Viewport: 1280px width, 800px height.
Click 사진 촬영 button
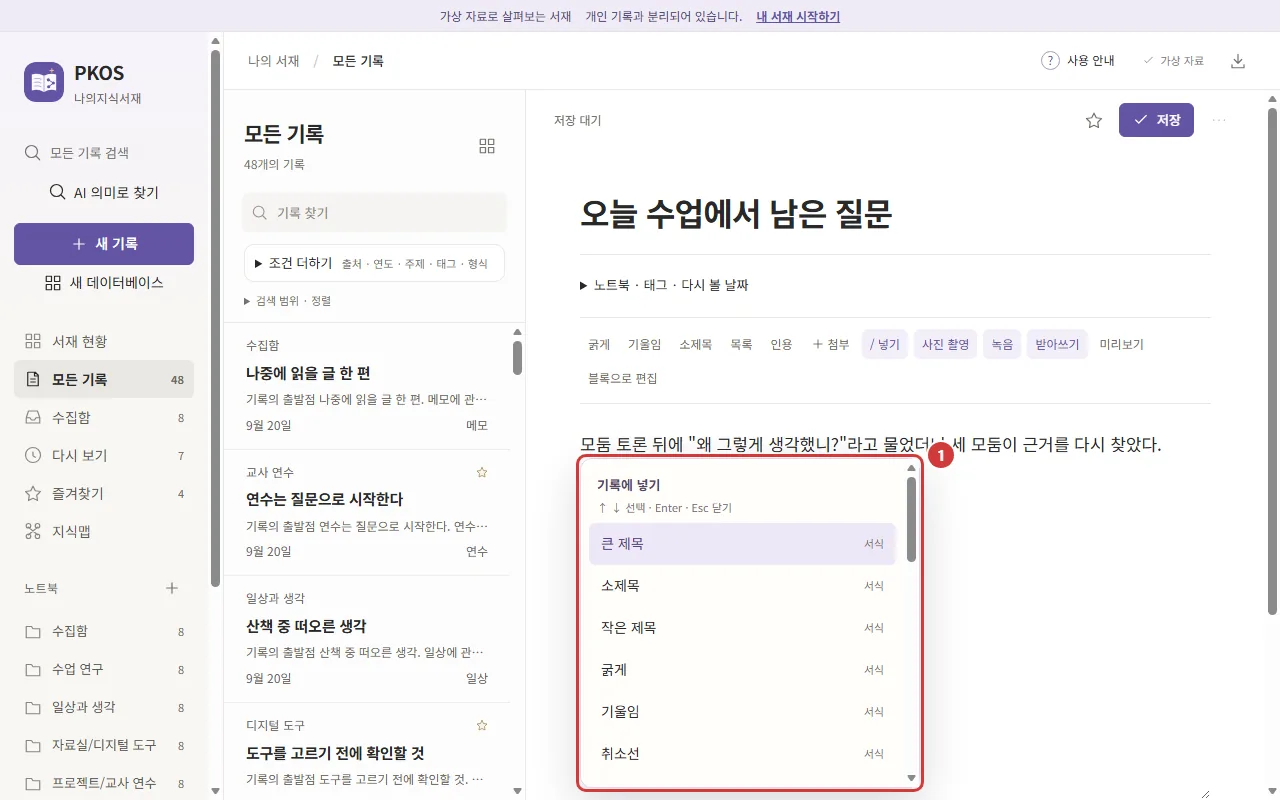coord(945,344)
